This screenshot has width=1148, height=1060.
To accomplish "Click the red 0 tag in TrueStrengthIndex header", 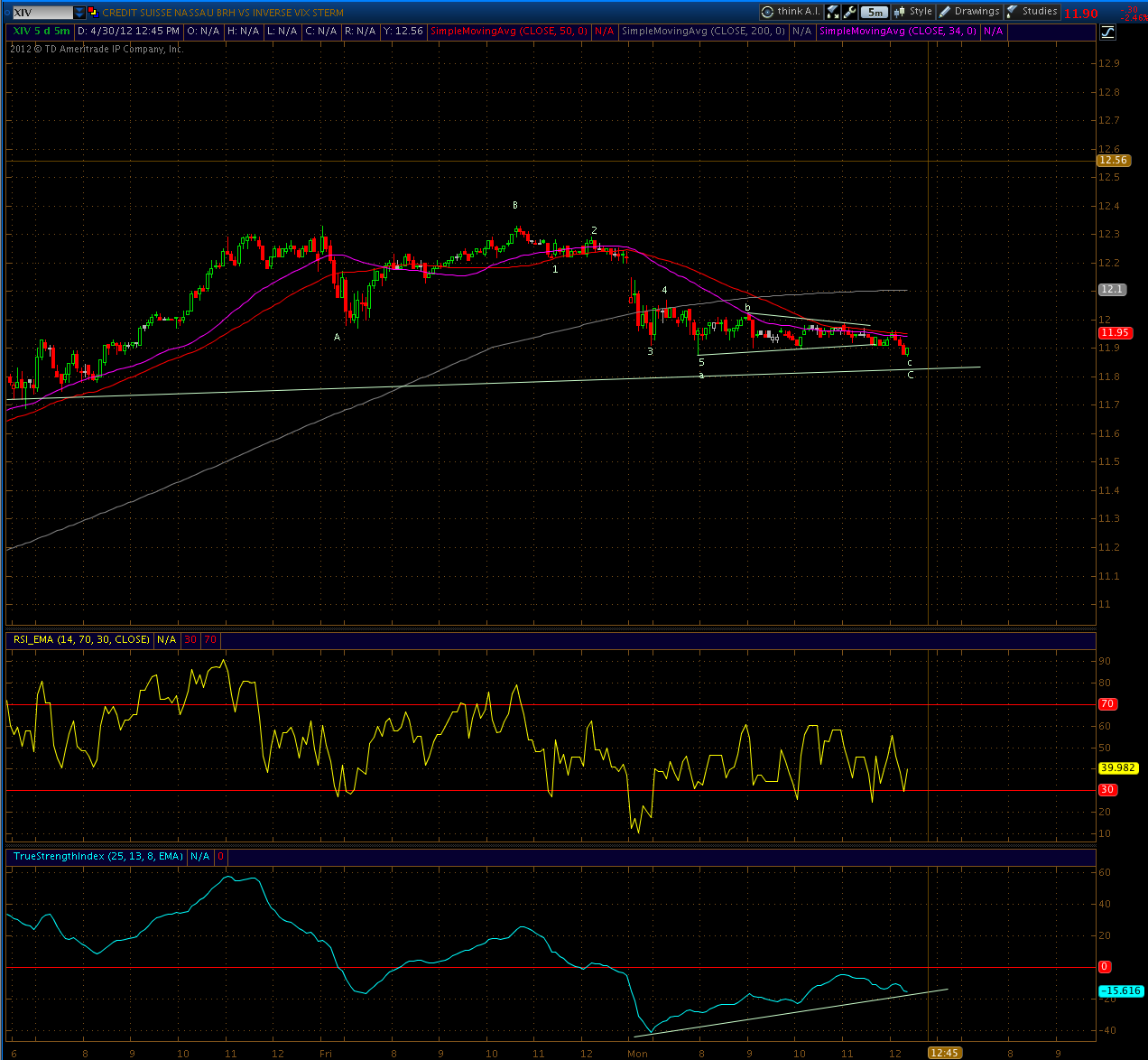I will [220, 856].
